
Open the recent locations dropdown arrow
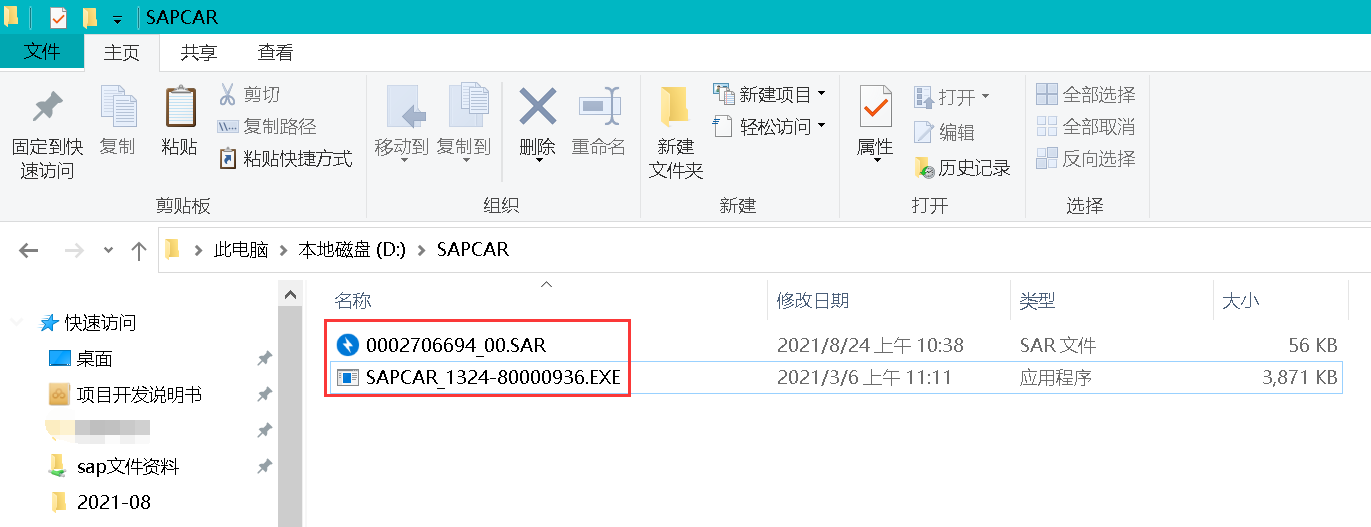[109, 251]
